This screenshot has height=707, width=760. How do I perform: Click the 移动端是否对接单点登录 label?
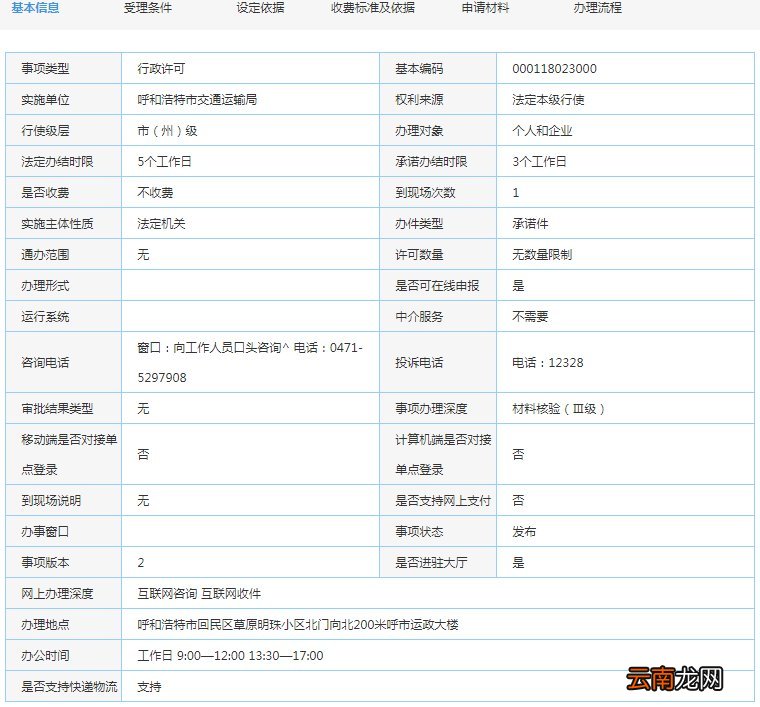click(x=69, y=455)
